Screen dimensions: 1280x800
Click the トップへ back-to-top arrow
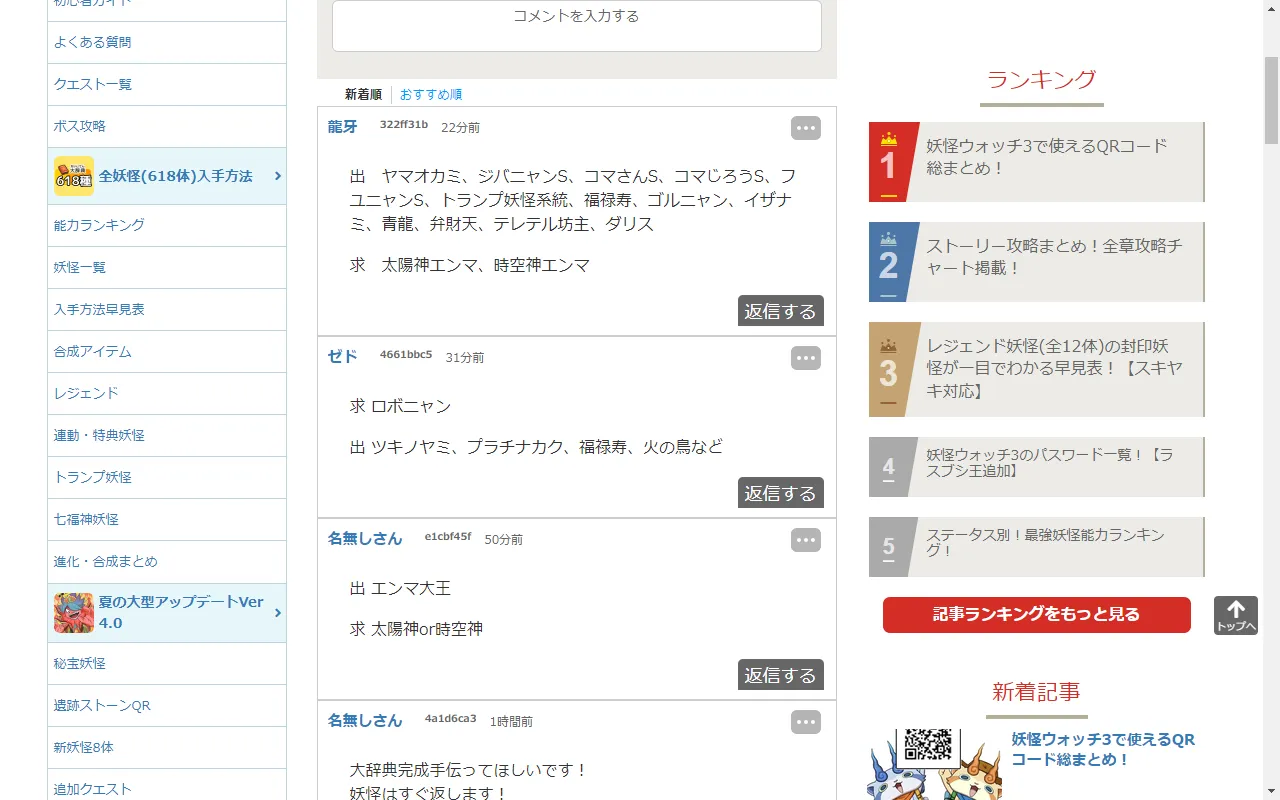click(1236, 616)
